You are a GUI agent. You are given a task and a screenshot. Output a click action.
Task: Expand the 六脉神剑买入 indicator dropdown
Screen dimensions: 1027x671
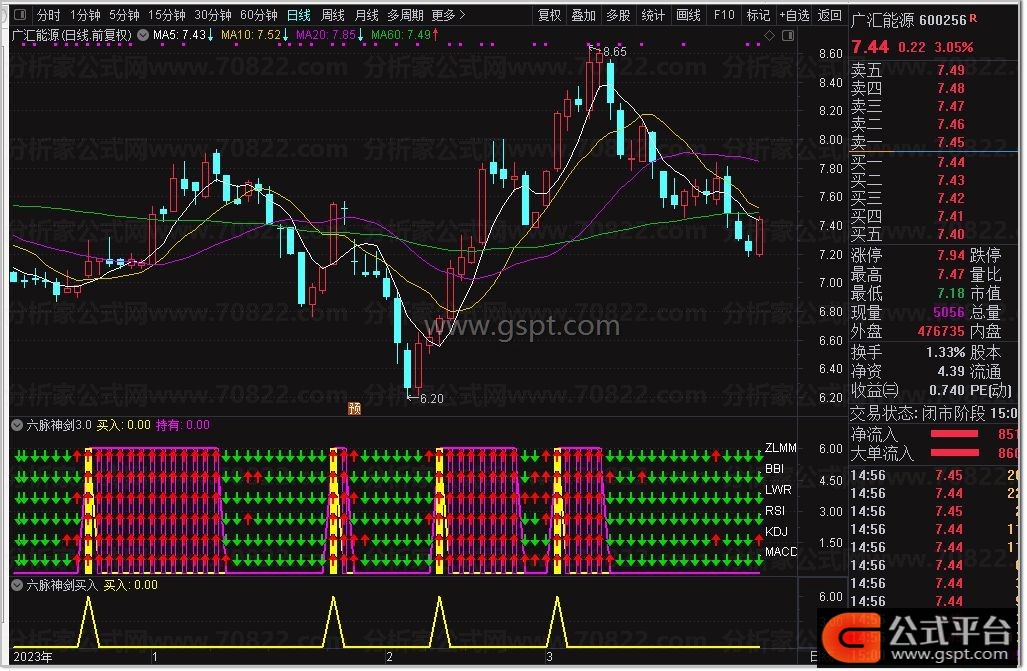pos(18,585)
